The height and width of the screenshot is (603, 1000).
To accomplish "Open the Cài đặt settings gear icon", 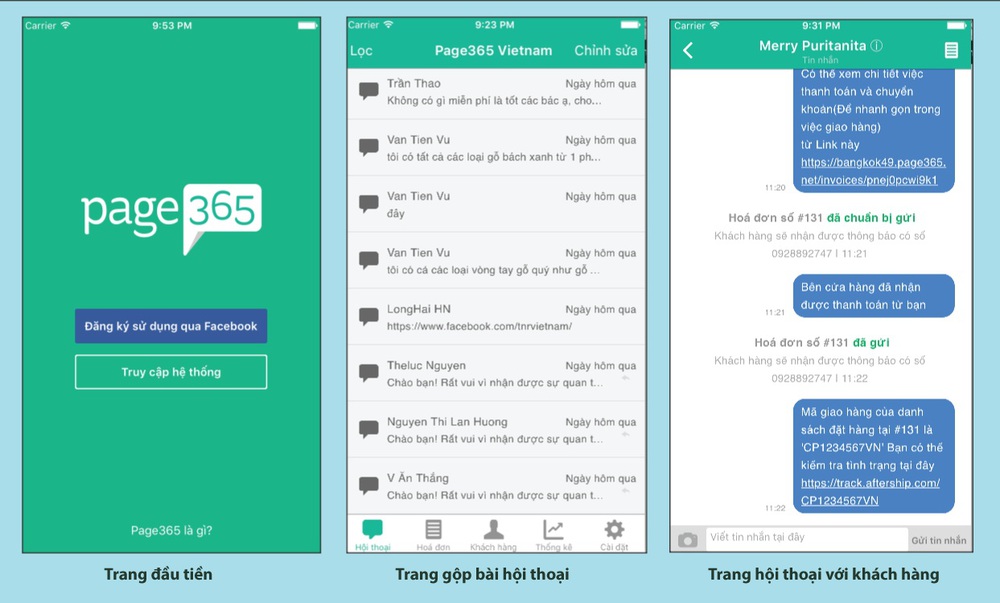I will [x=614, y=530].
